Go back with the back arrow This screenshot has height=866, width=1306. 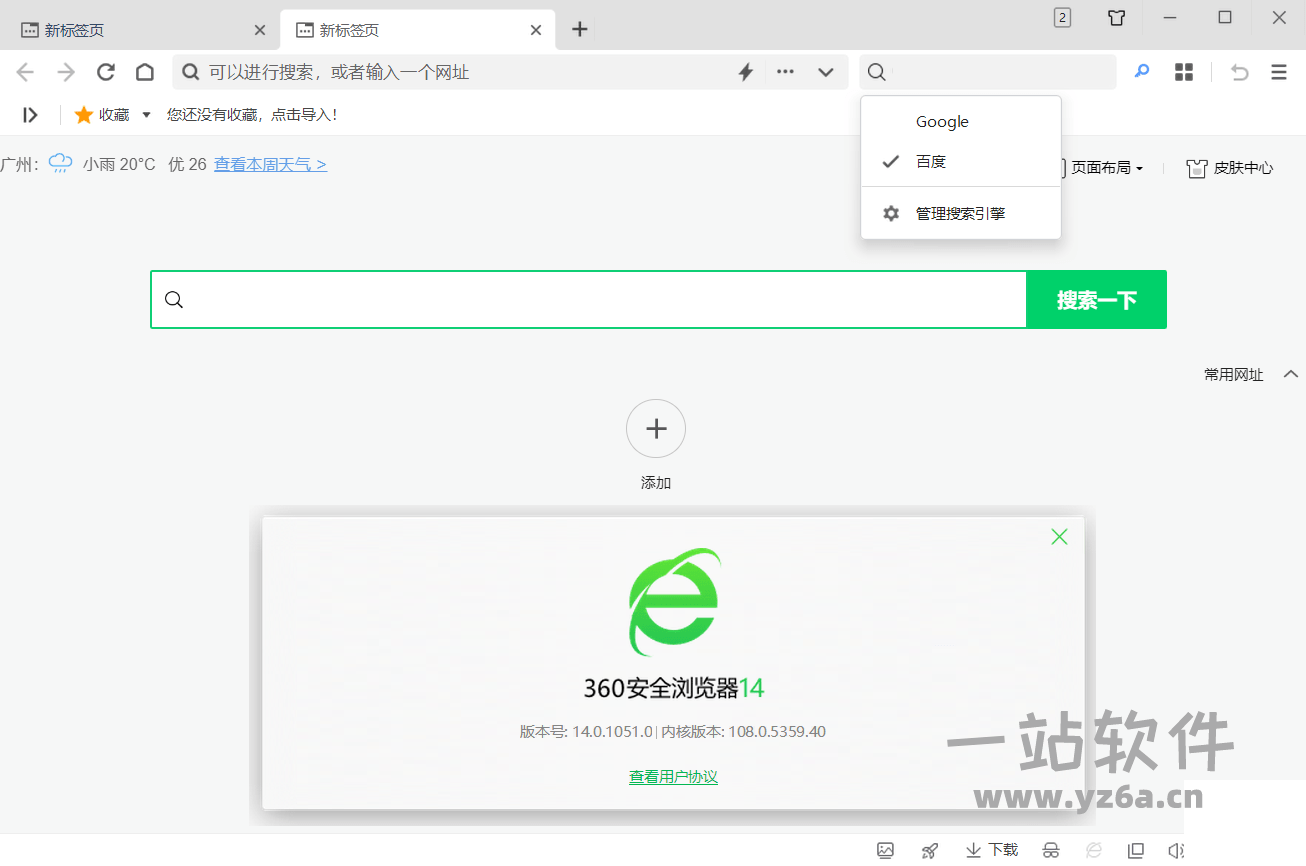(25, 72)
